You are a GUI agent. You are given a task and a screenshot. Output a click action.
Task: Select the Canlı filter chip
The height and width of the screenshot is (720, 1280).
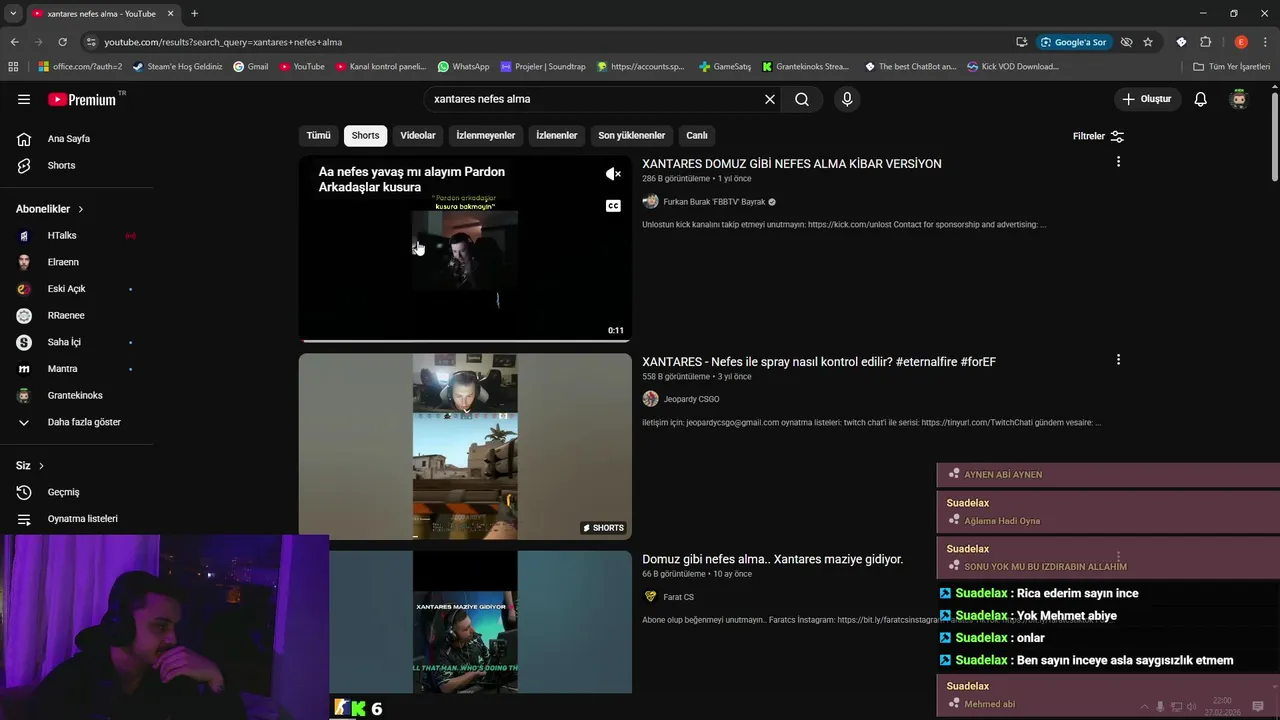[x=697, y=136]
